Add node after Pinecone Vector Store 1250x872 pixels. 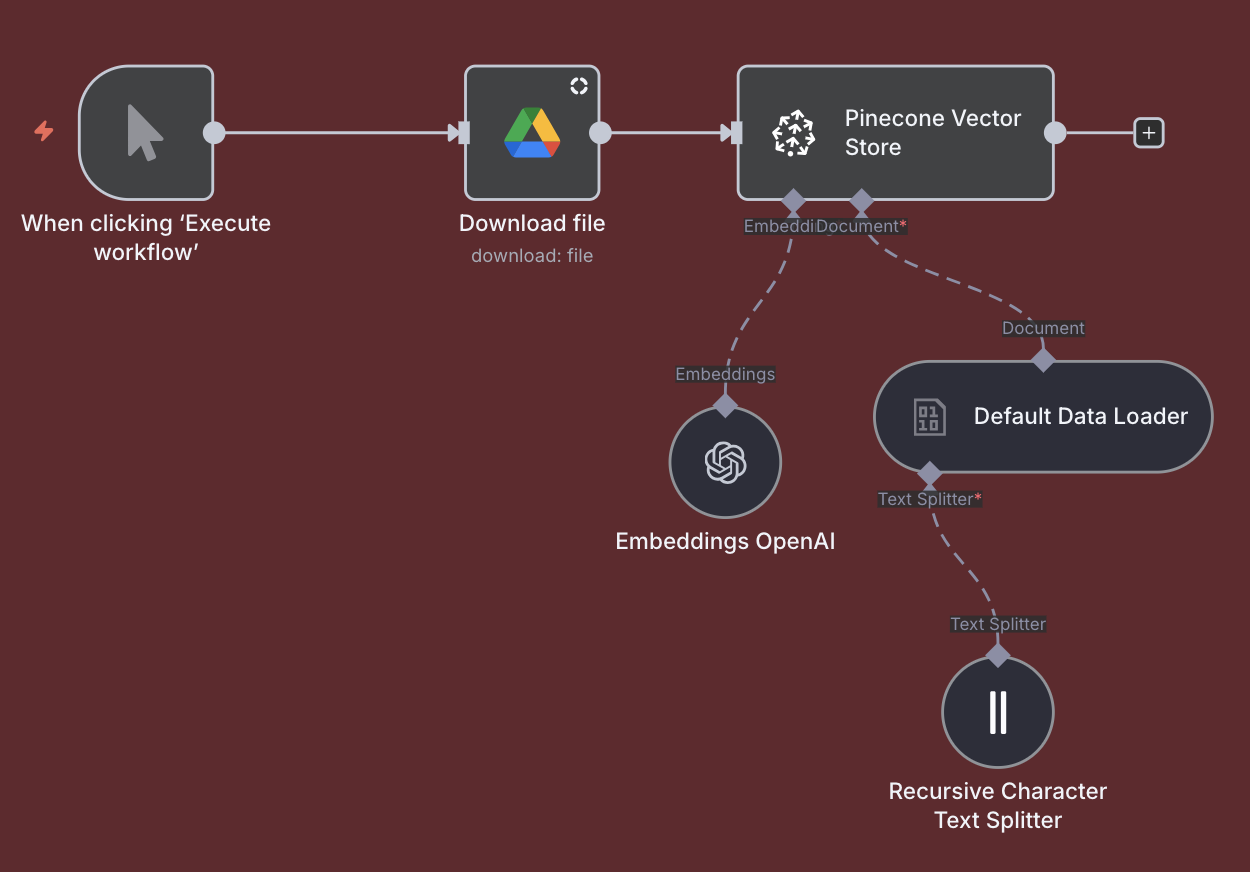(x=1149, y=133)
